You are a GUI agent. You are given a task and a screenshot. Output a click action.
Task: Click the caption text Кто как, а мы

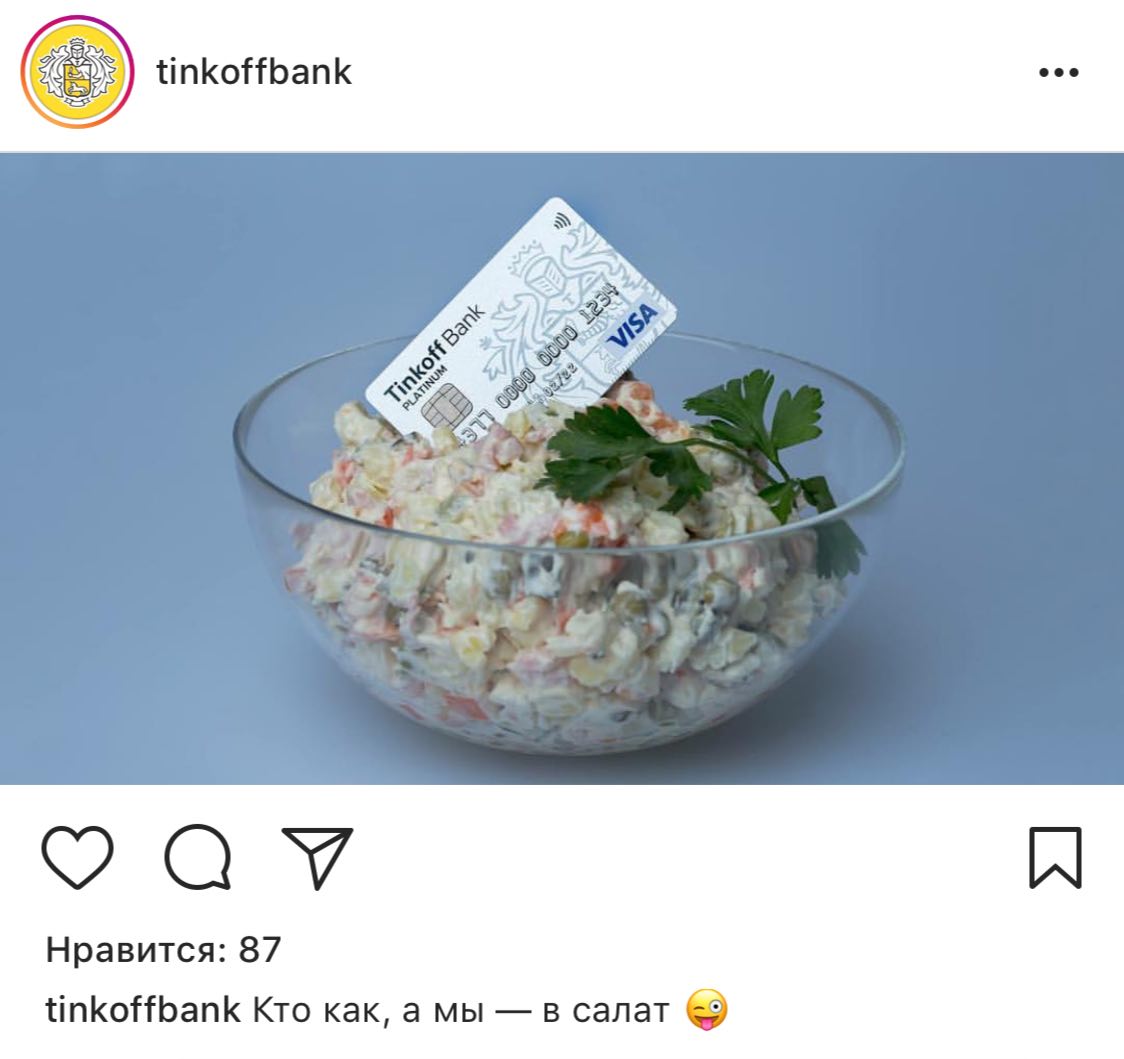pos(368,1010)
